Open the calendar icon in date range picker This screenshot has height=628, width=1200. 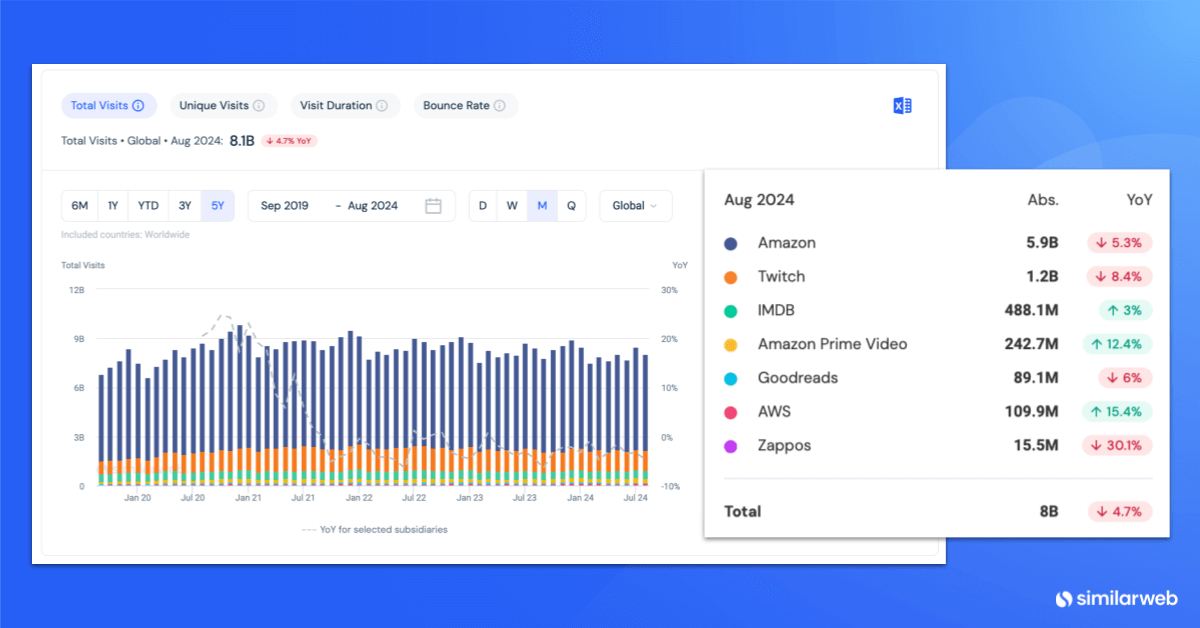[433, 205]
